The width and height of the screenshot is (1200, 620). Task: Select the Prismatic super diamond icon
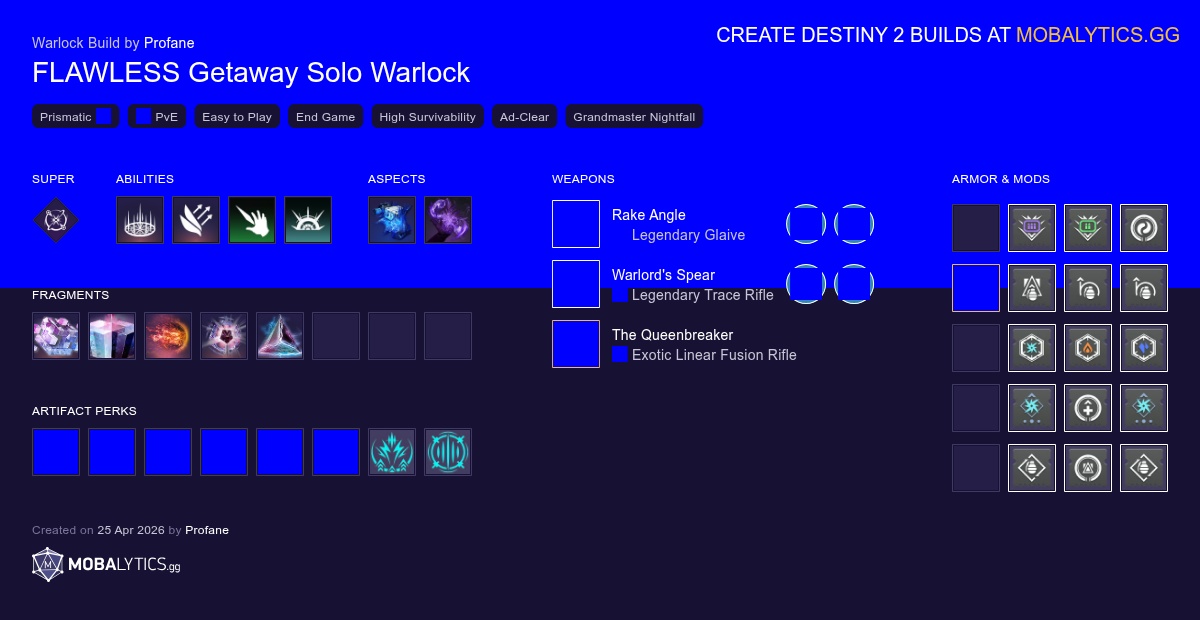pos(56,220)
